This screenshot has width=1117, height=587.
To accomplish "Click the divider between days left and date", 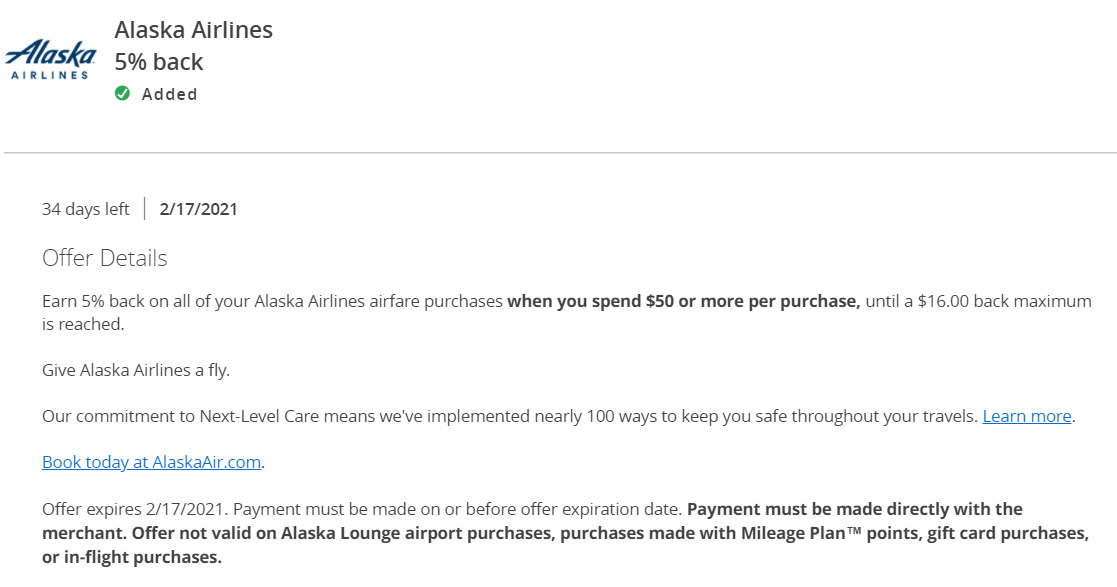I will tap(145, 209).
